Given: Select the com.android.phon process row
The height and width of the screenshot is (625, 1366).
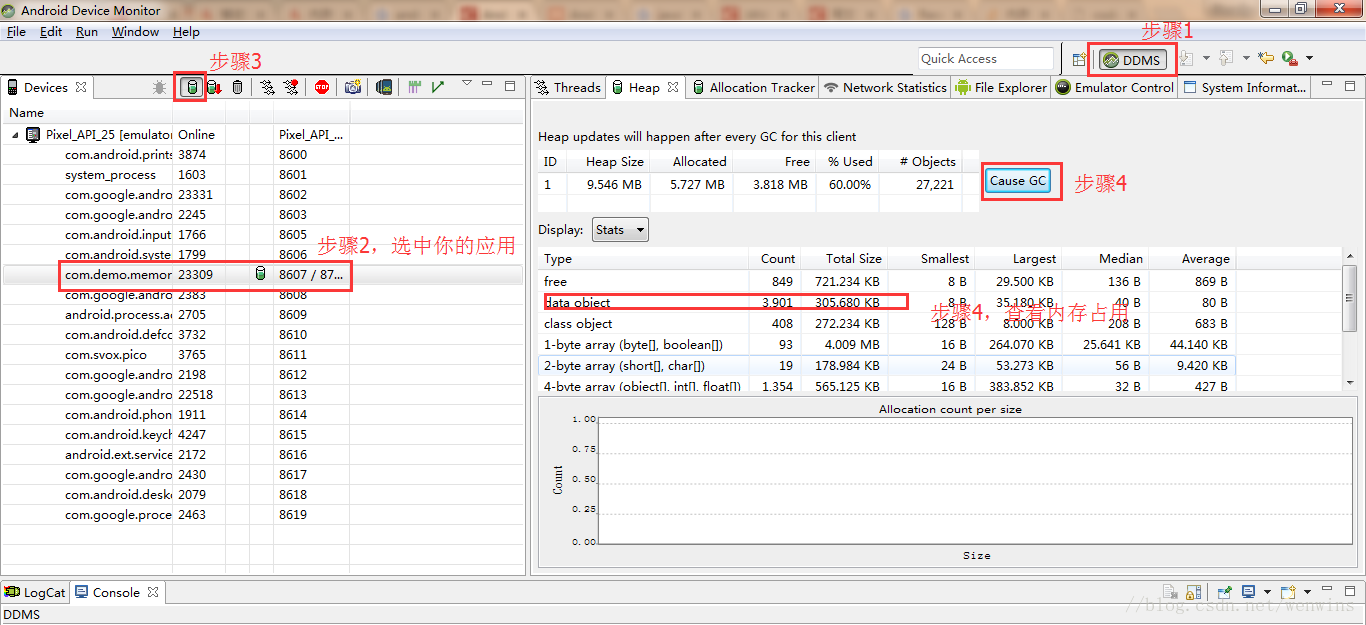Looking at the screenshot, I should (x=263, y=414).
